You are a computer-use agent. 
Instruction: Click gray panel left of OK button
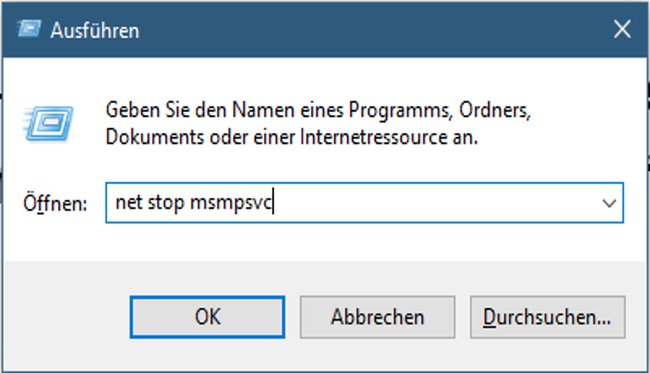(x=66, y=317)
